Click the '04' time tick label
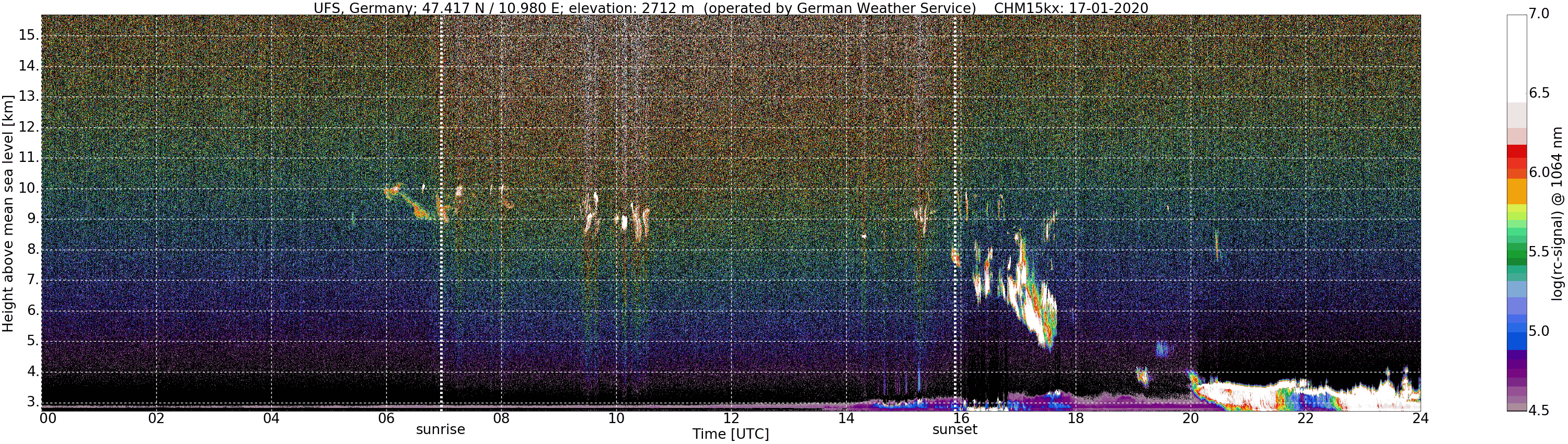Screen dimensions: 1568x444 [271, 418]
